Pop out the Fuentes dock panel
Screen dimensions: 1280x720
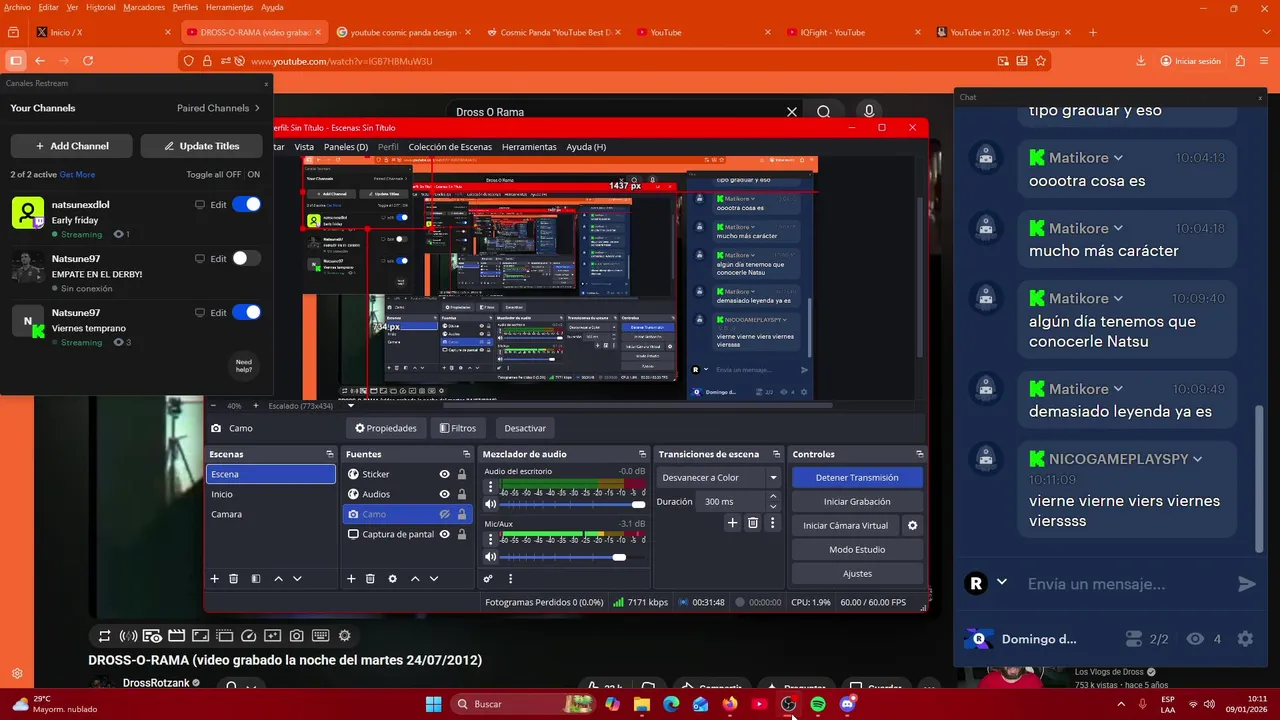tap(466, 454)
